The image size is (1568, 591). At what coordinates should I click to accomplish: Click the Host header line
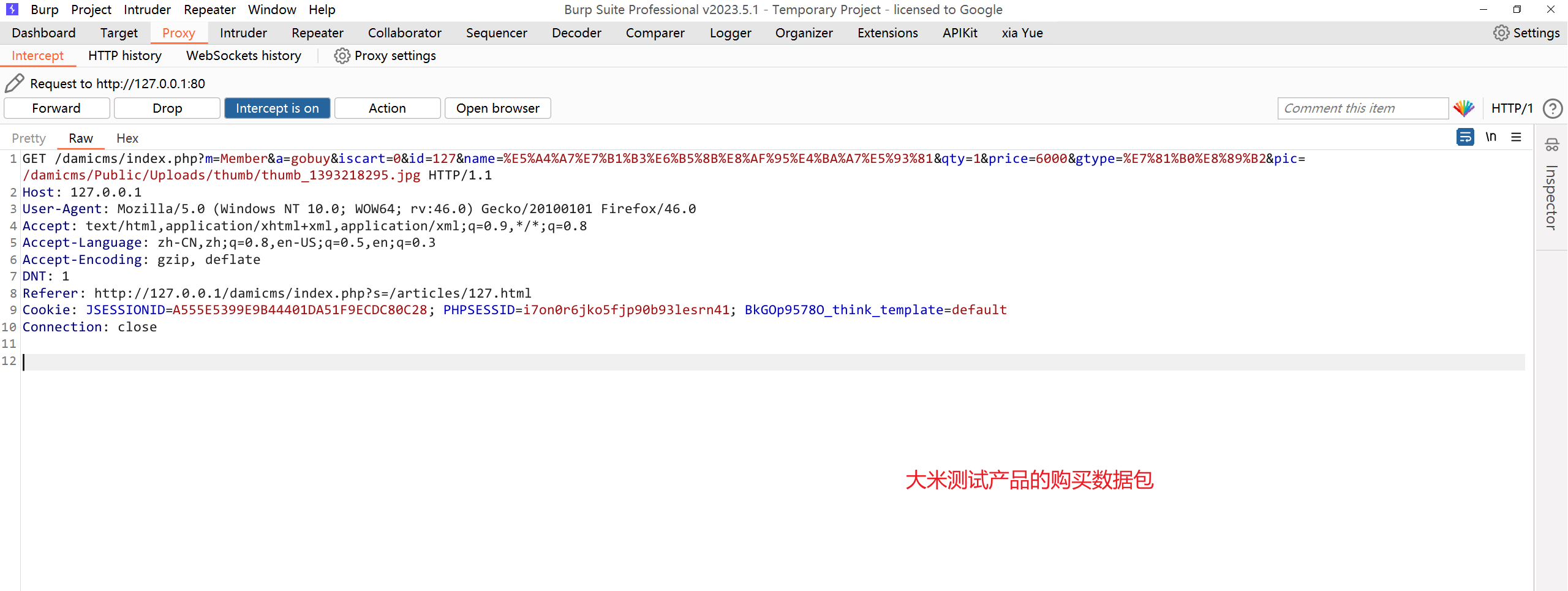point(82,192)
